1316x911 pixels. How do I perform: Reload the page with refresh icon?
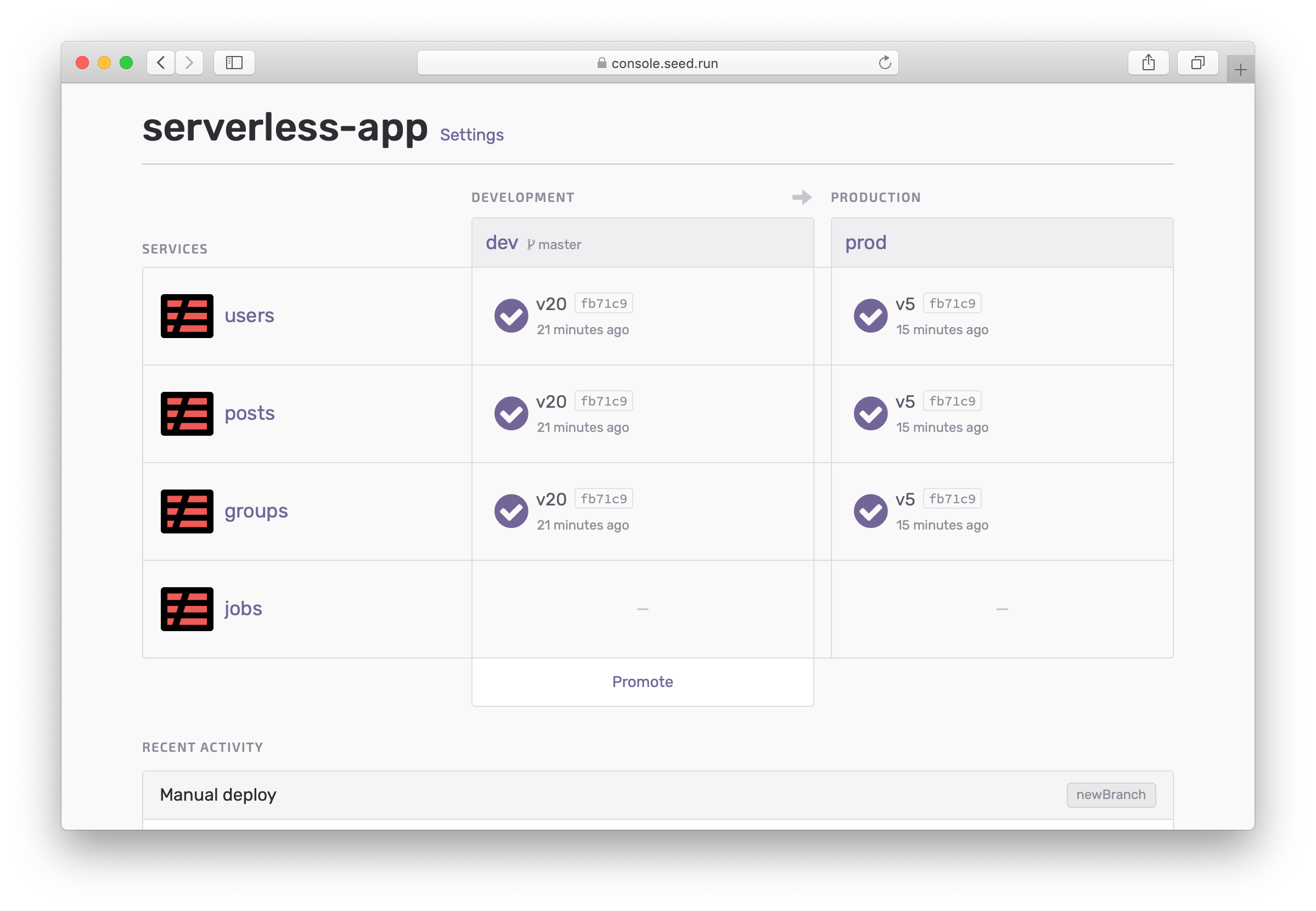click(884, 63)
